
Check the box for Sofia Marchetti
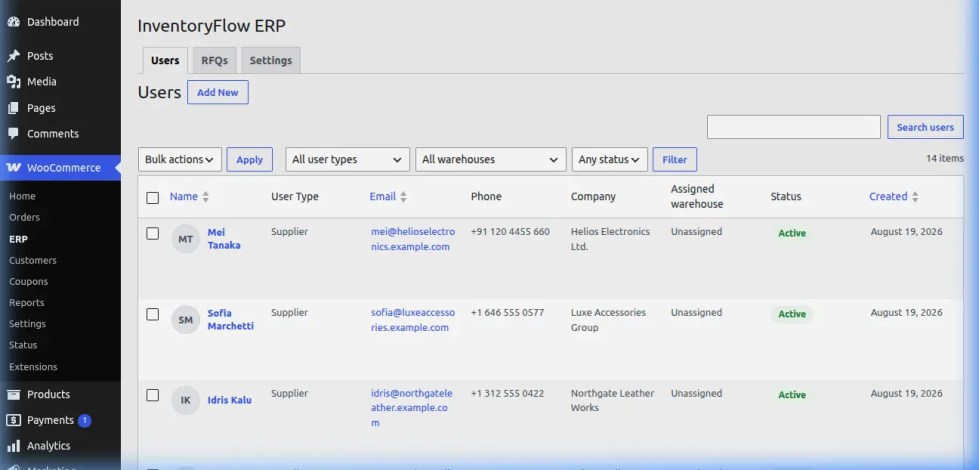152,315
